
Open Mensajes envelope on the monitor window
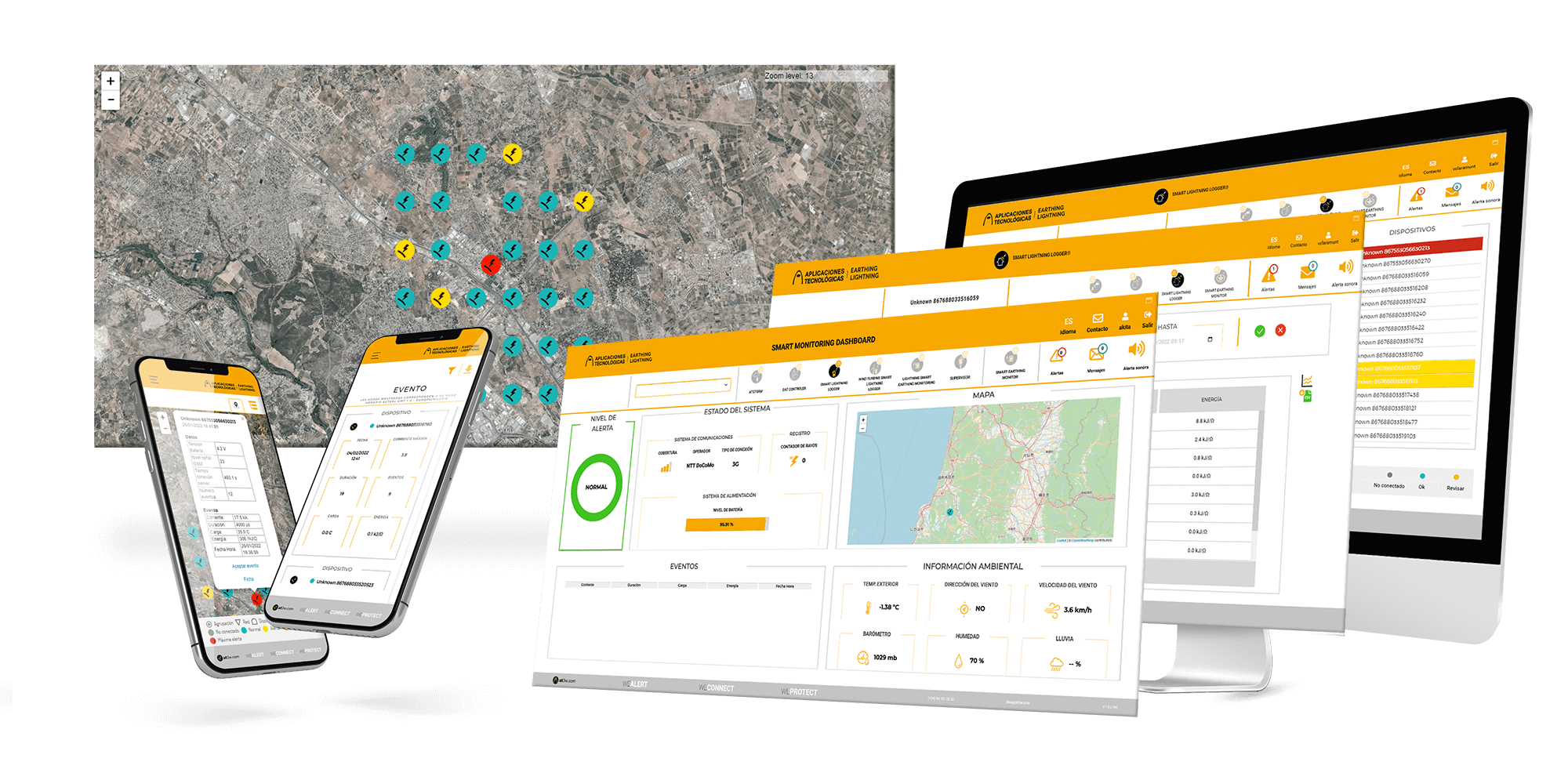1453,191
